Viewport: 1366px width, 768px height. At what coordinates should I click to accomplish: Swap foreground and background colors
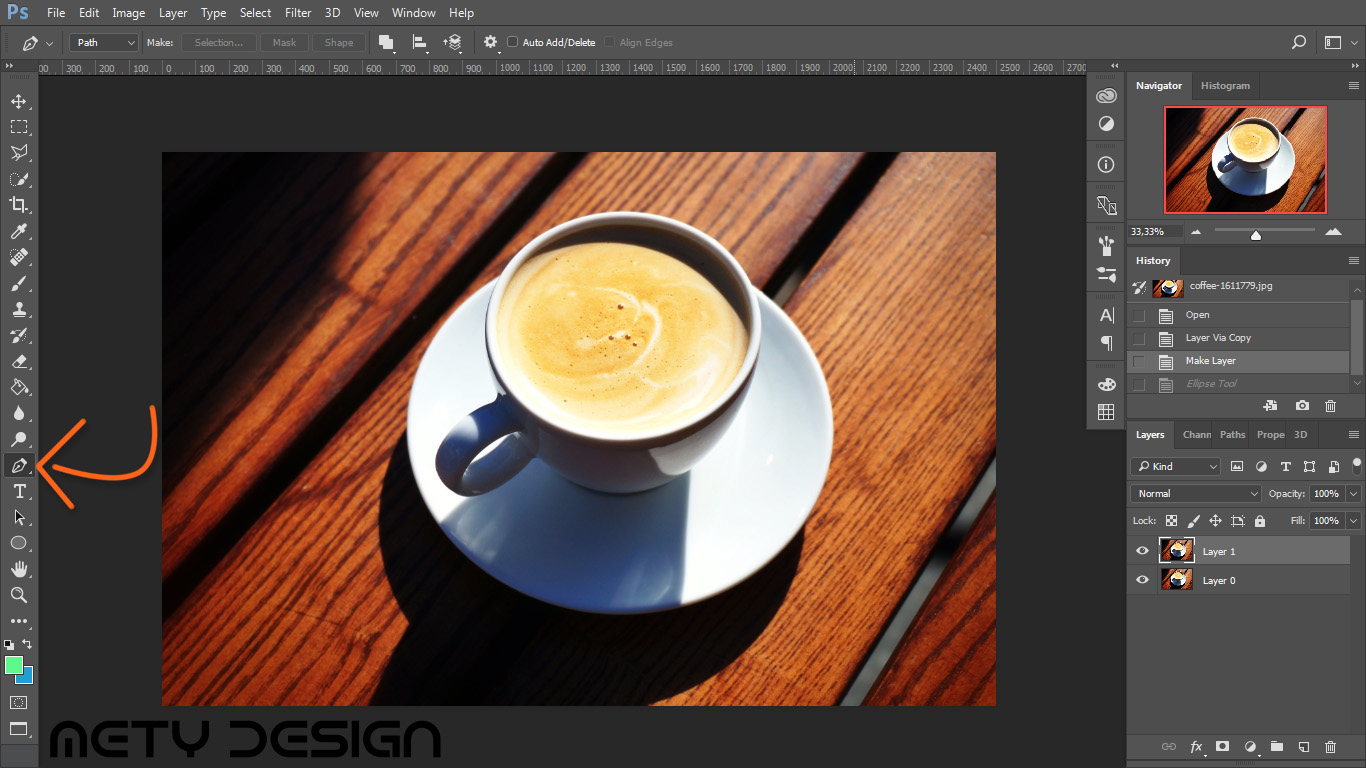point(27,644)
